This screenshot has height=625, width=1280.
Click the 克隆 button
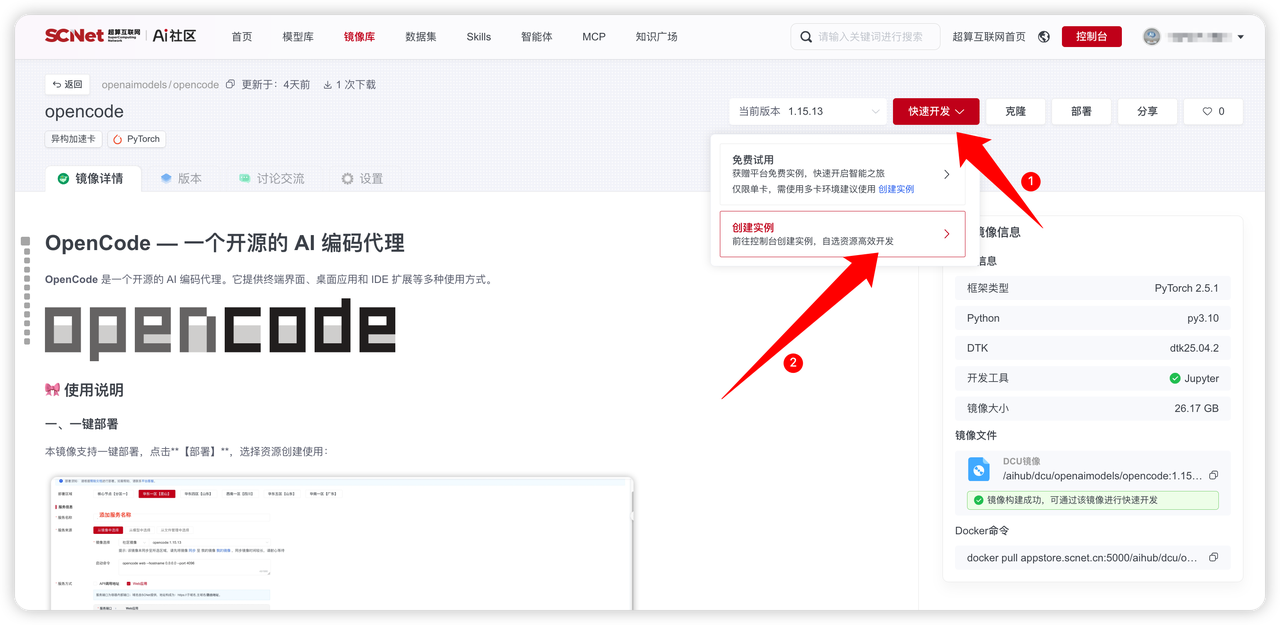pyautogui.click(x=1015, y=111)
